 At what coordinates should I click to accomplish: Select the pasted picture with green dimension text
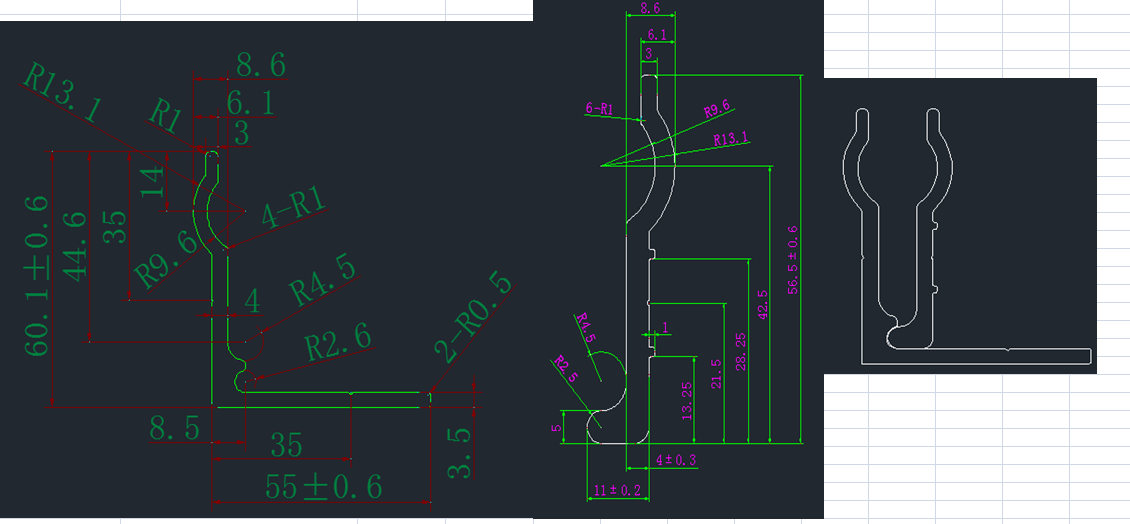pos(267,270)
